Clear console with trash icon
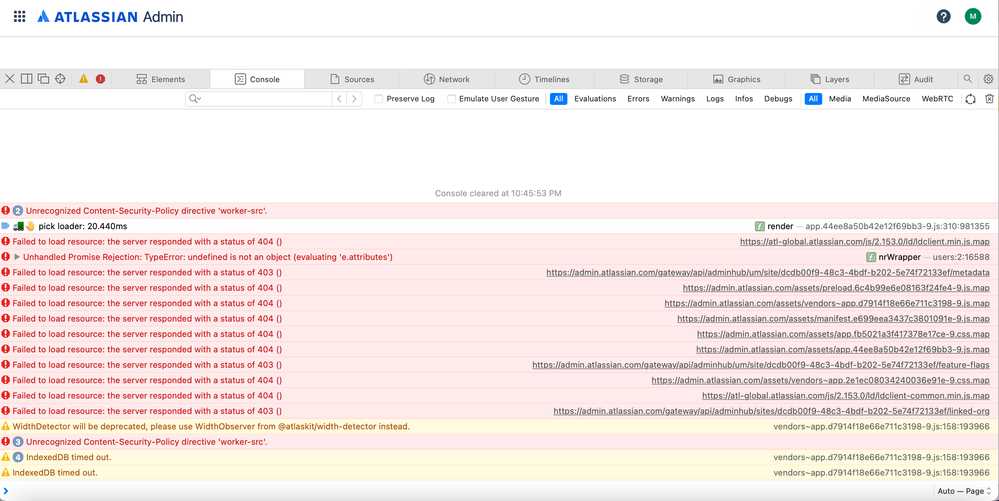999x501 pixels. (x=989, y=99)
